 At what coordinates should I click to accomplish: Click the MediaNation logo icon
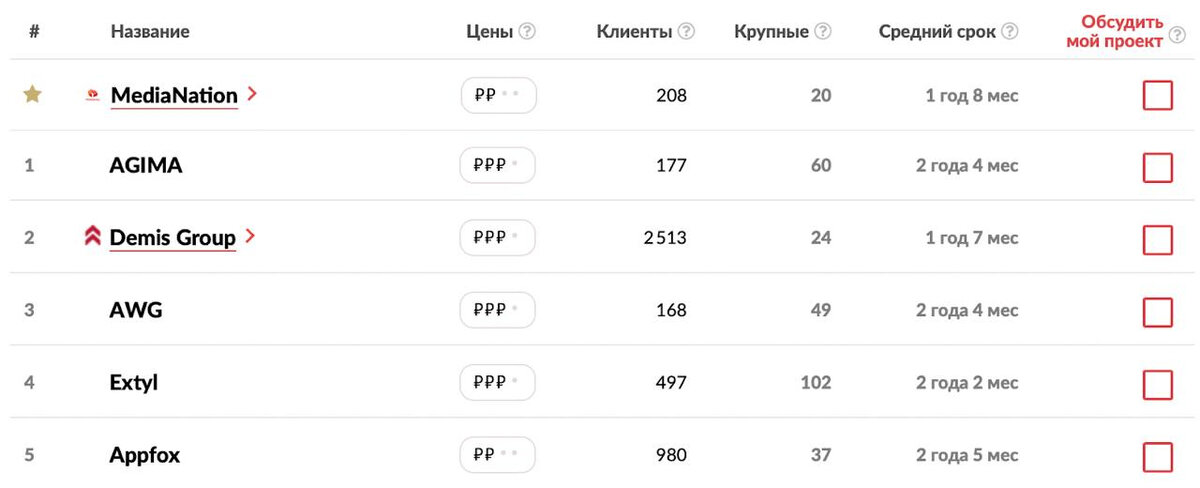click(93, 96)
